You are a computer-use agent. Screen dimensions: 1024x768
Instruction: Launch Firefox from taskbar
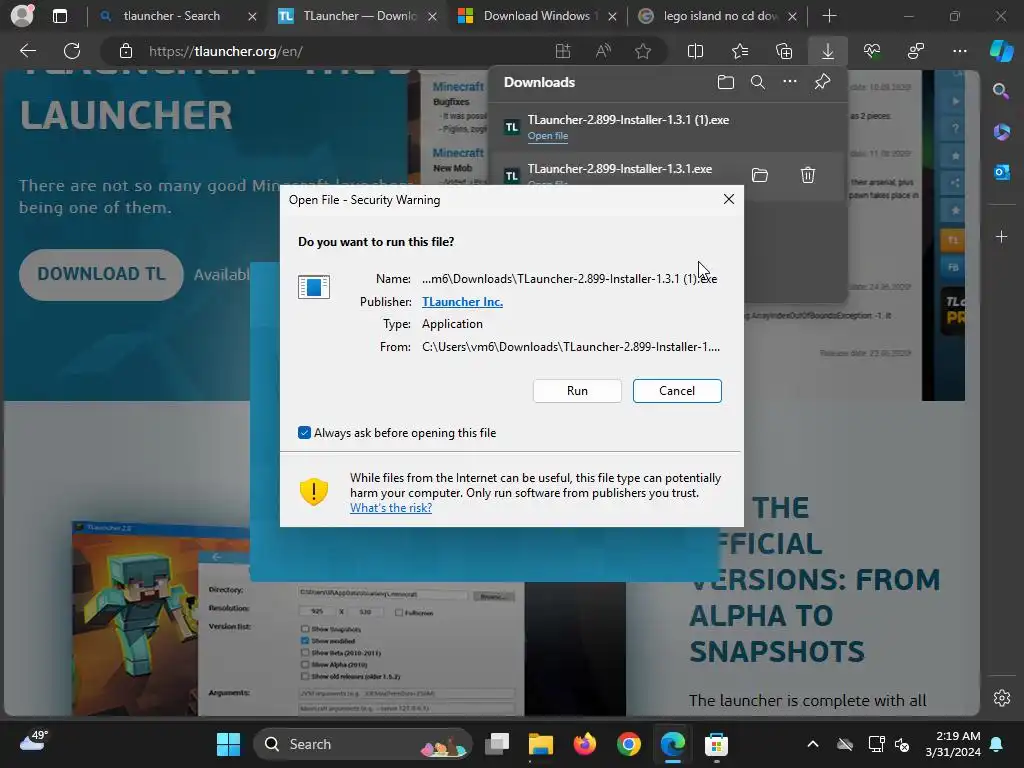pyautogui.click(x=584, y=744)
